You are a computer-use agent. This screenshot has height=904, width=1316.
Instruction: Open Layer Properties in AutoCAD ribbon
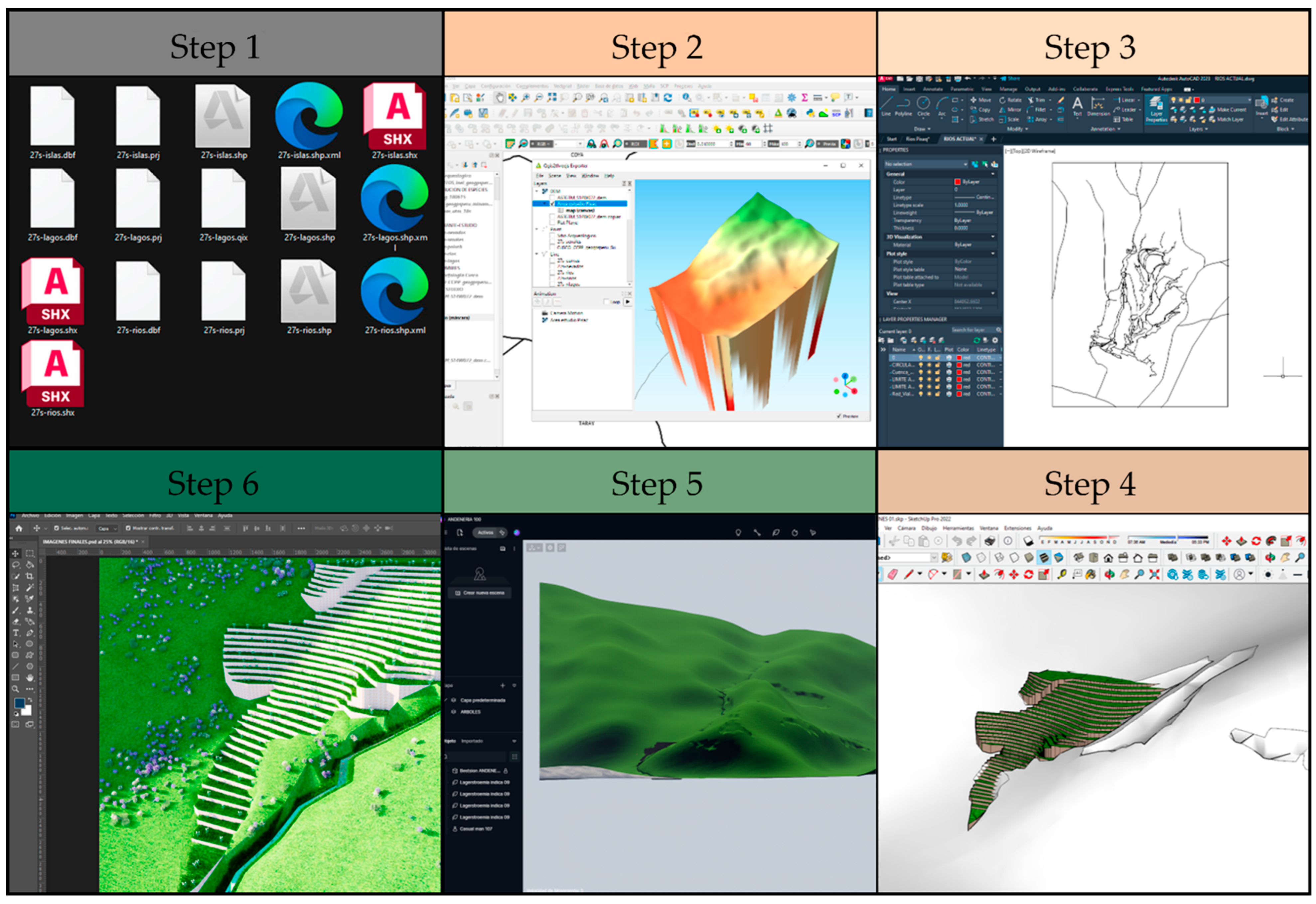tap(1156, 109)
